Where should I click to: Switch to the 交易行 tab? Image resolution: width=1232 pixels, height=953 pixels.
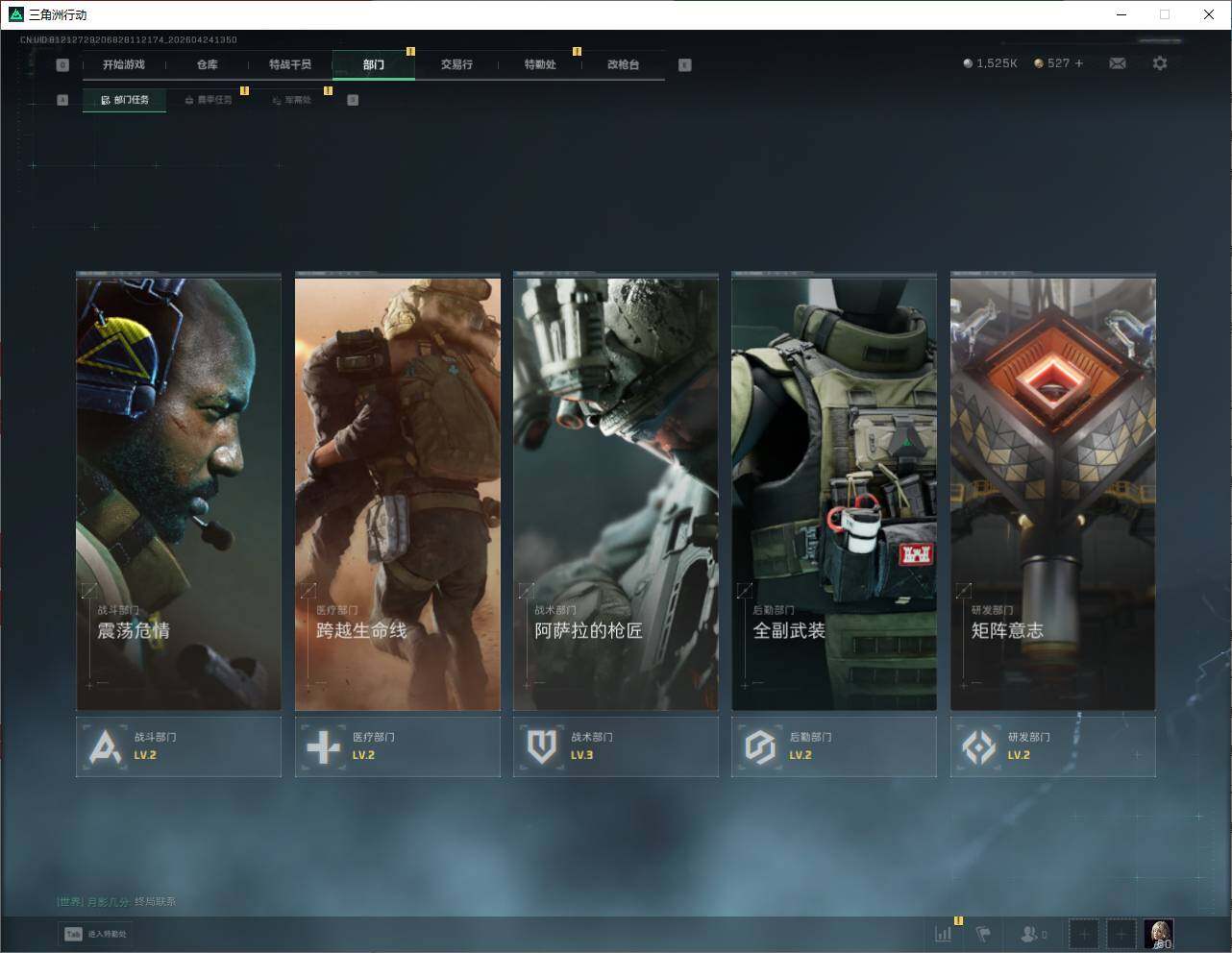tap(456, 64)
